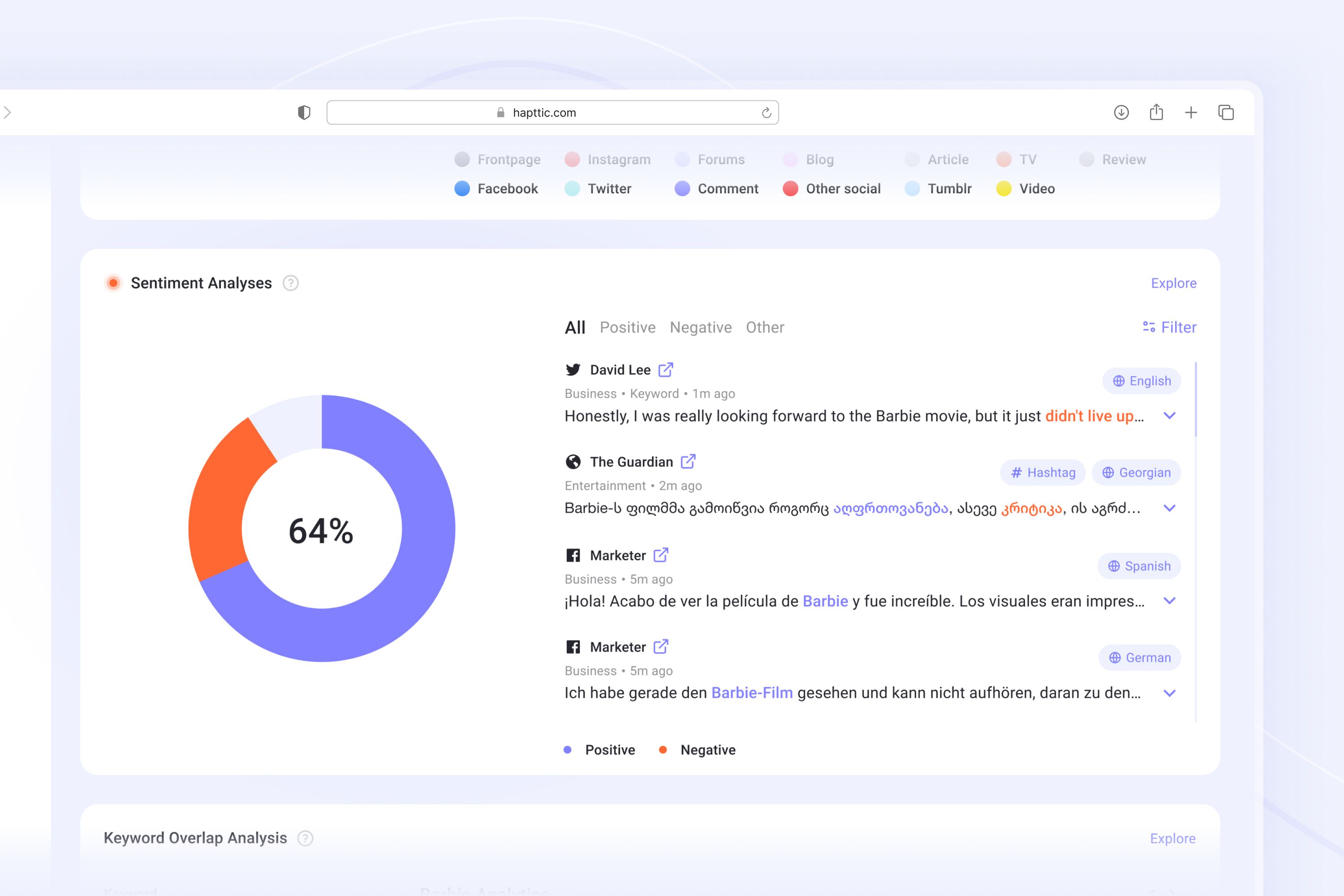Switch to the Other tab

(x=765, y=327)
